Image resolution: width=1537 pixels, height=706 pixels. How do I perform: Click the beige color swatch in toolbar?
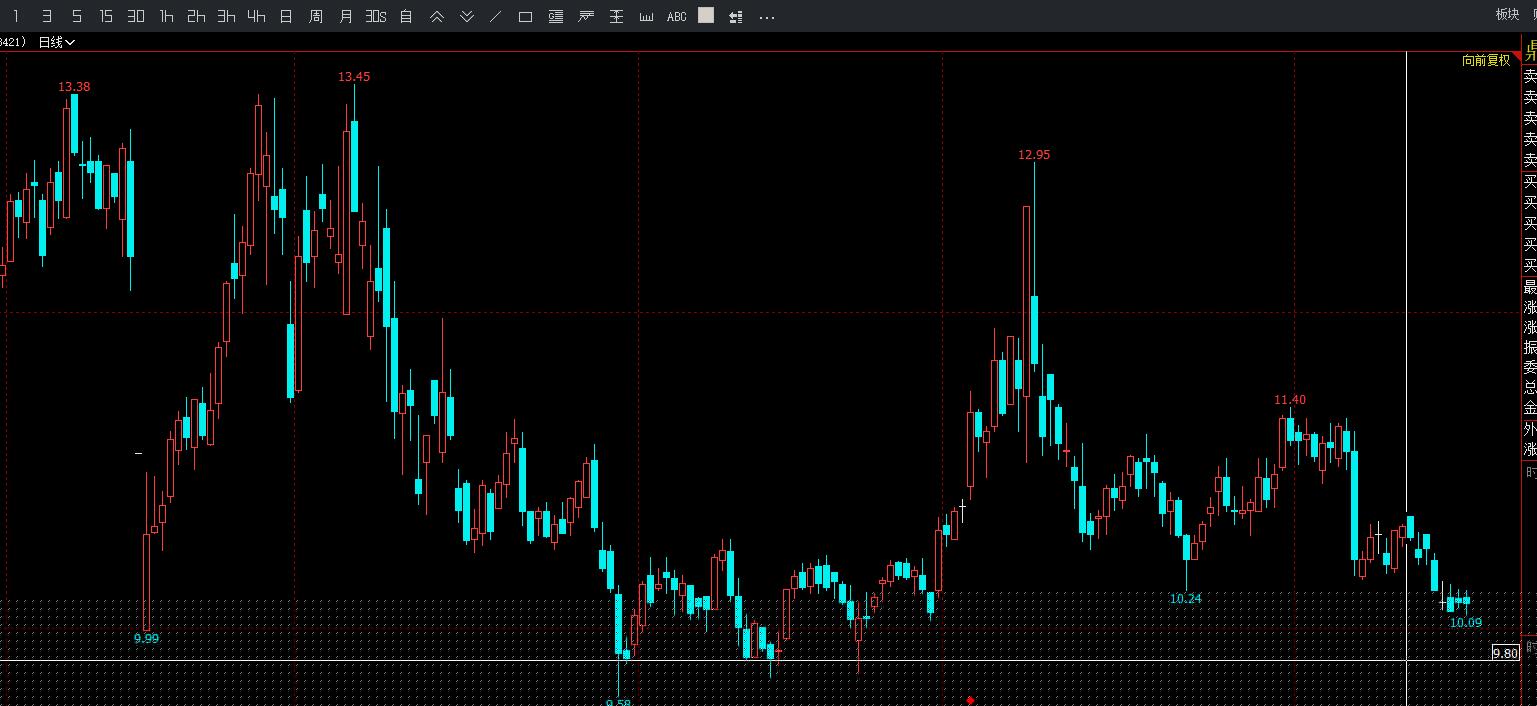coord(706,15)
